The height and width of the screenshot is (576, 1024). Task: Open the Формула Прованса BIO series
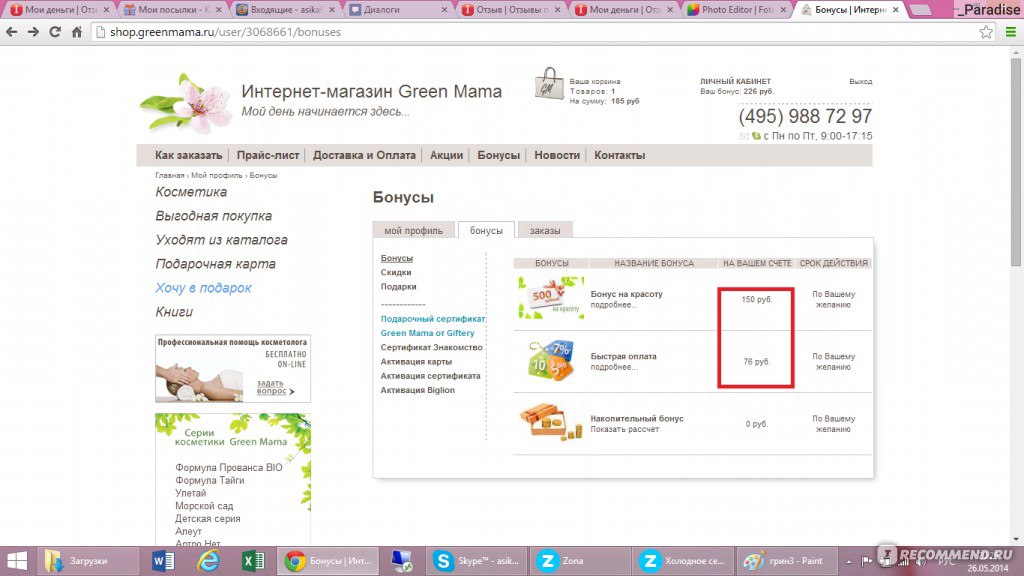pos(229,468)
